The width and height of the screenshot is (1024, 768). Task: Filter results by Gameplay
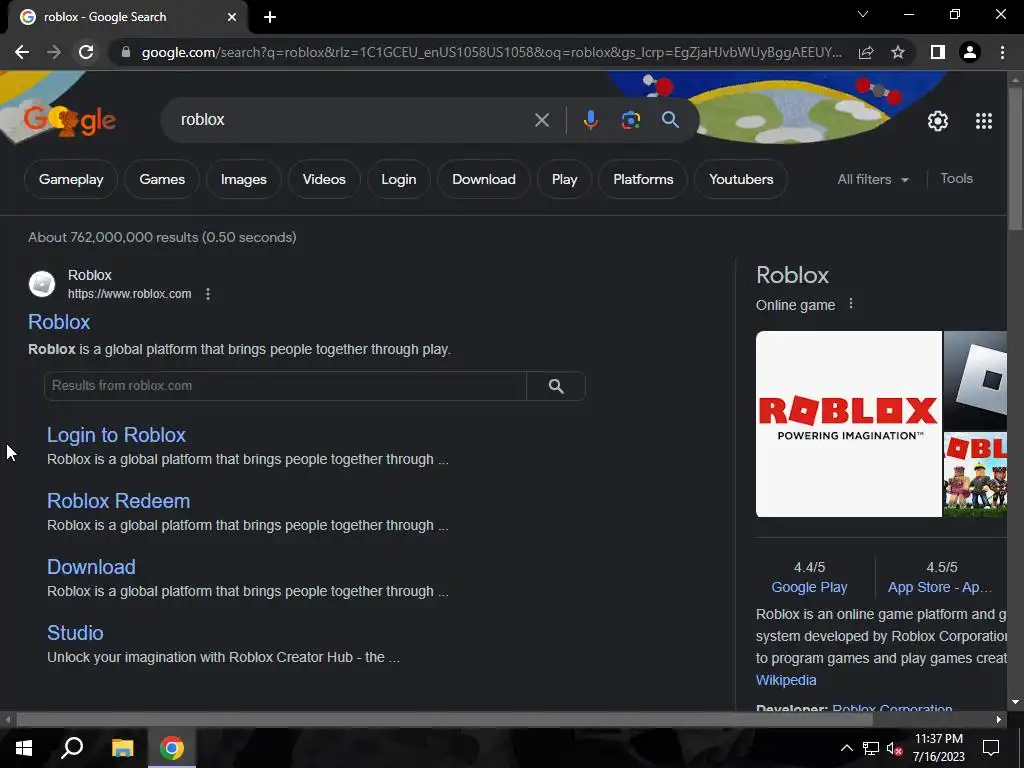pos(71,179)
